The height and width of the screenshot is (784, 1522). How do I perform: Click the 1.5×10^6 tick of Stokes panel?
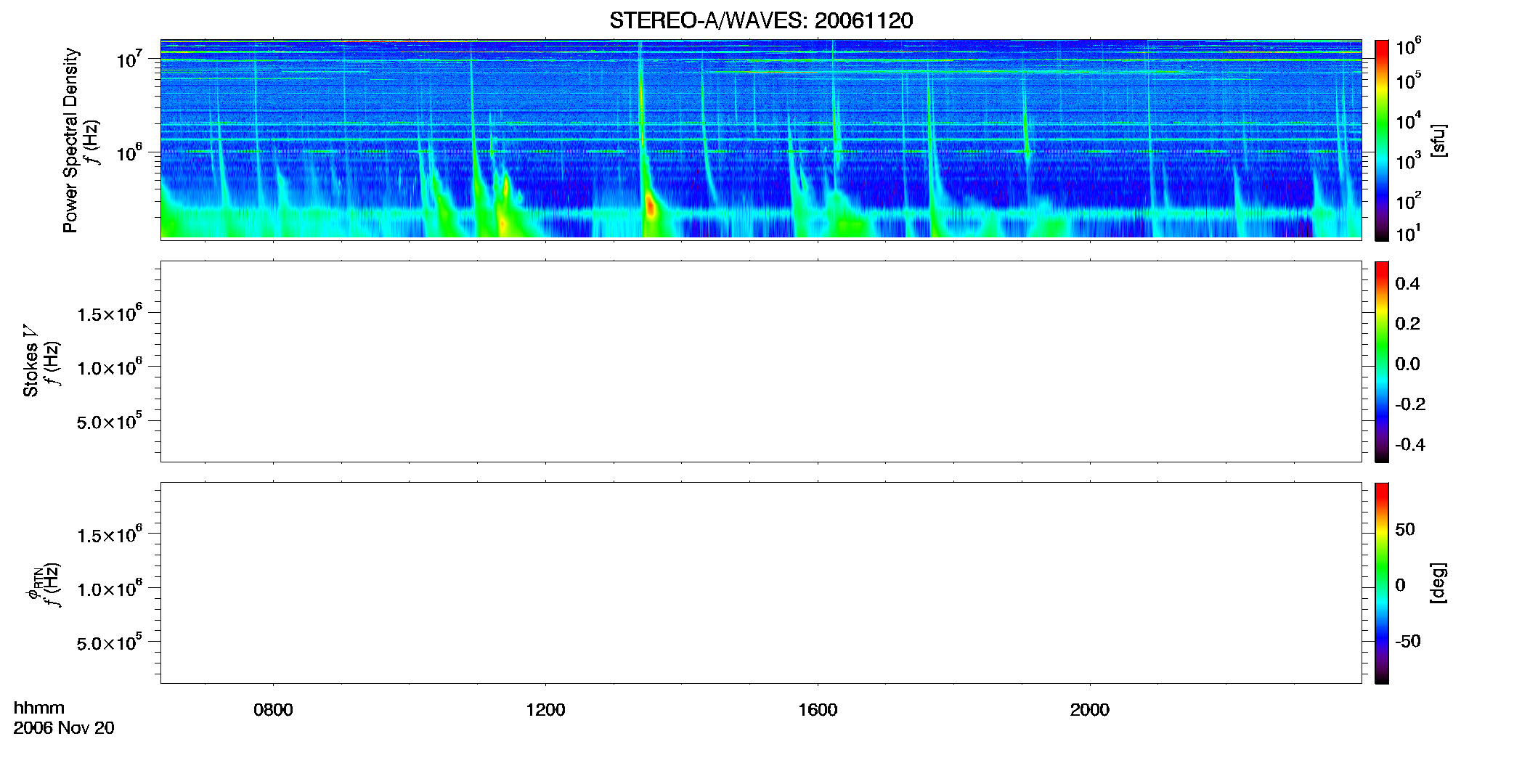(x=110, y=314)
